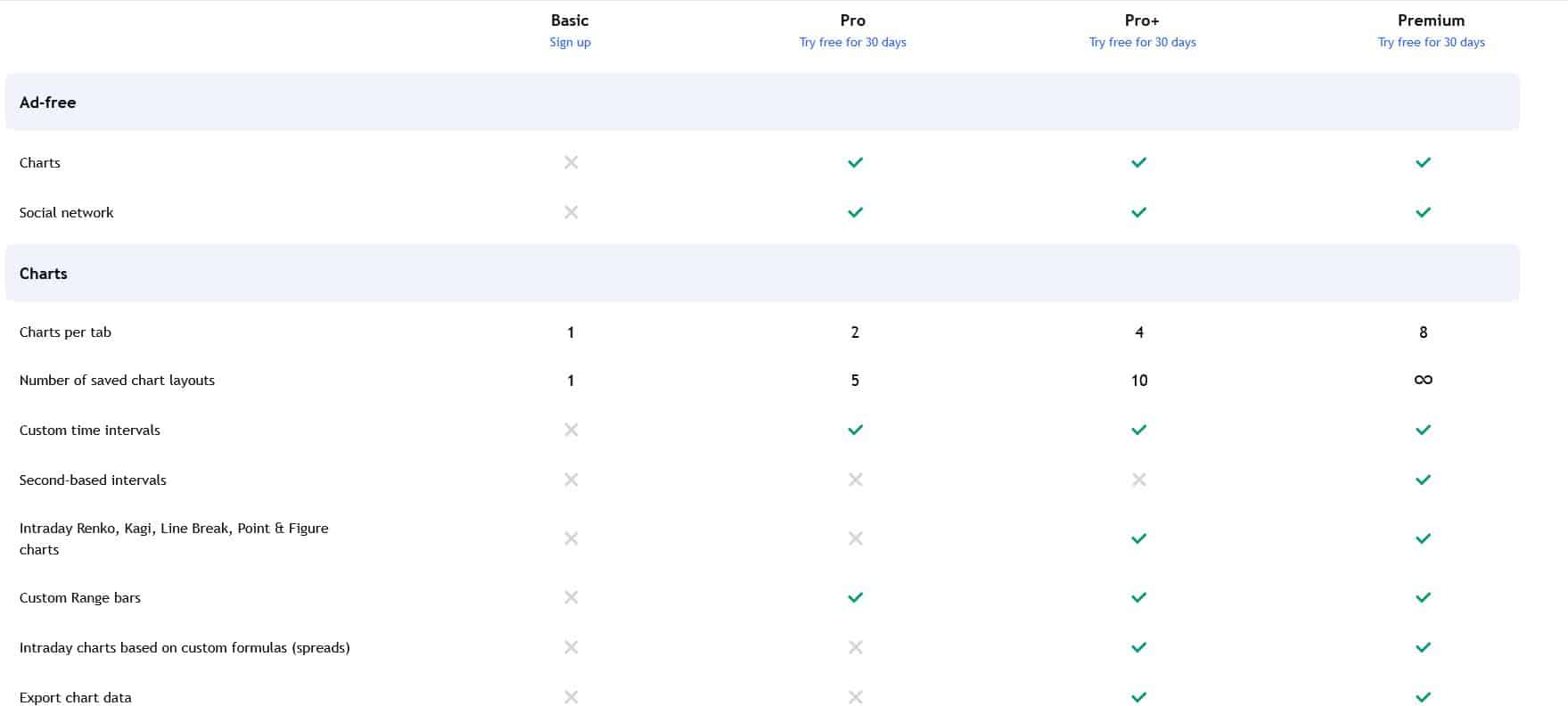Select the Charts section header bar
Image resolution: width=1568 pixels, height=706 pixels.
pyautogui.click(x=762, y=274)
